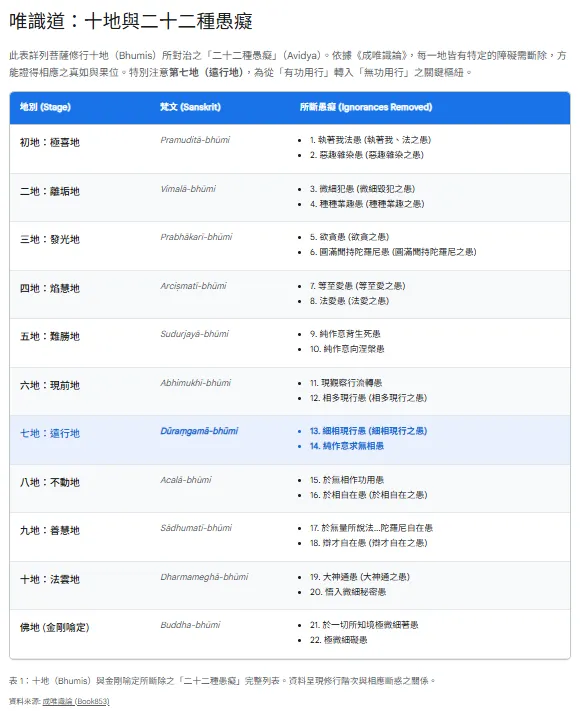Click list item 13. 細相現行愚
The image size is (587, 711).
[x=369, y=431]
